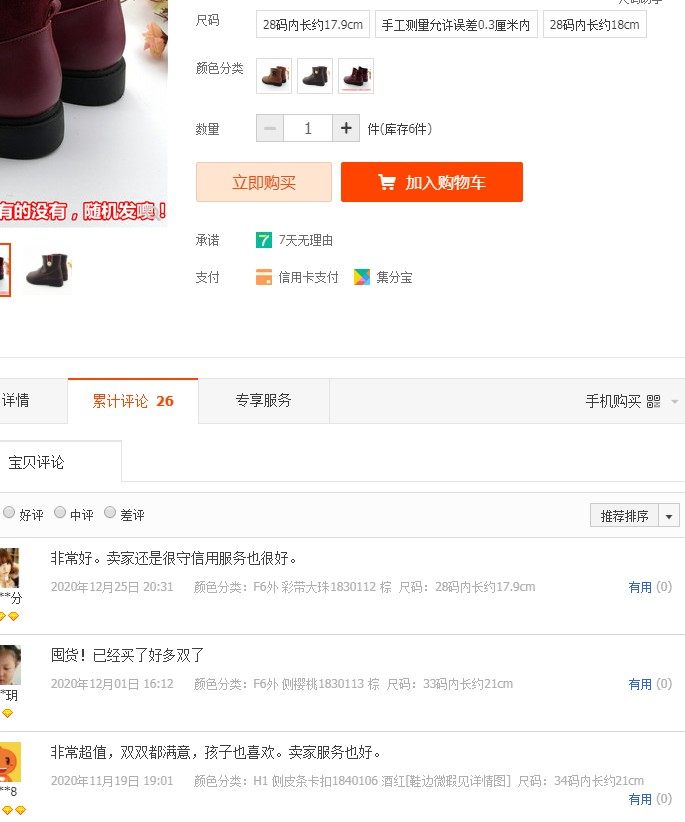Viewport: 685px width, 822px height.
Task: Click the 集分宝 colorful icon
Action: pos(362,277)
